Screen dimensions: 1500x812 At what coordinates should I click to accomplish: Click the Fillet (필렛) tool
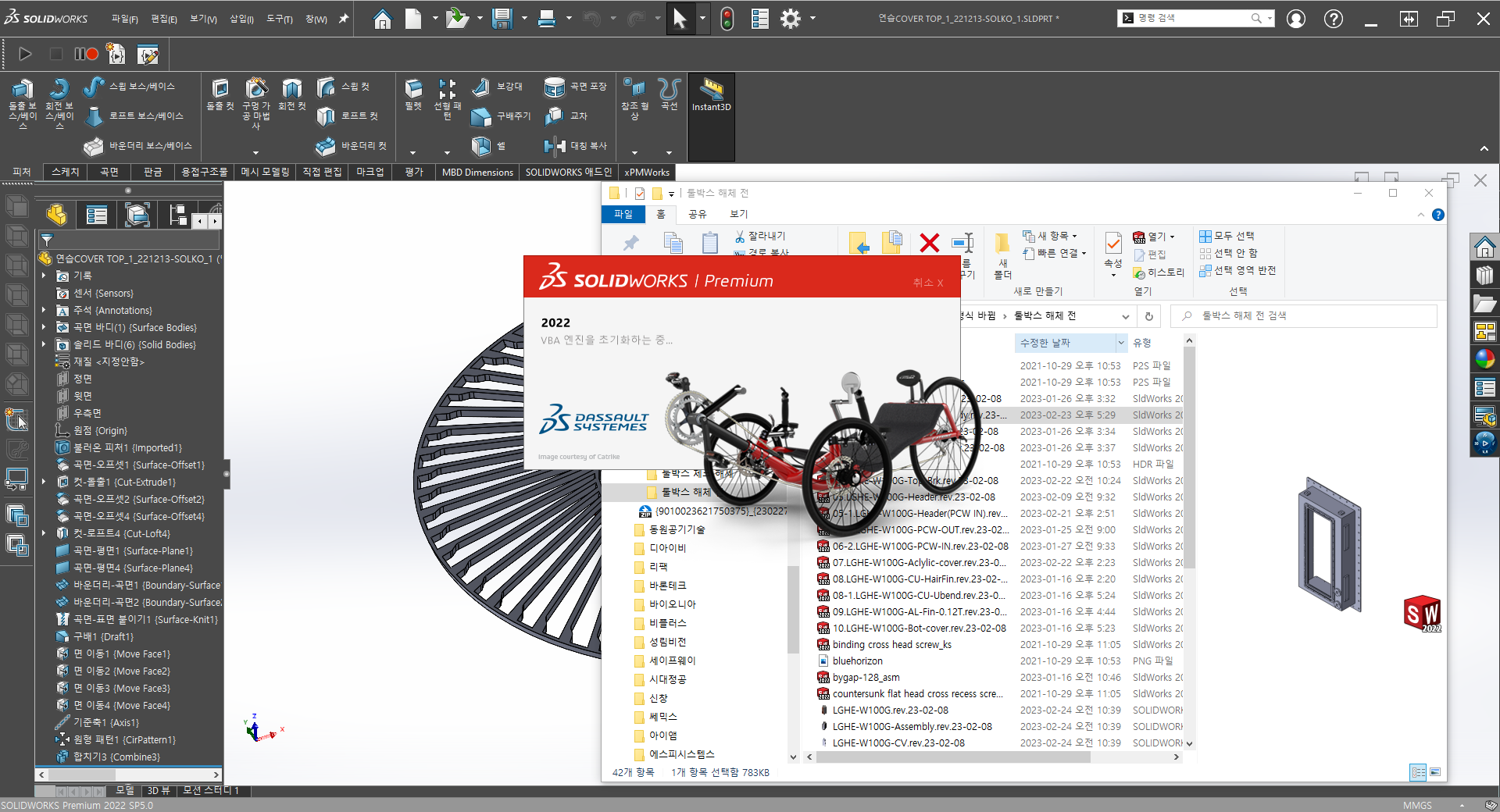click(413, 95)
